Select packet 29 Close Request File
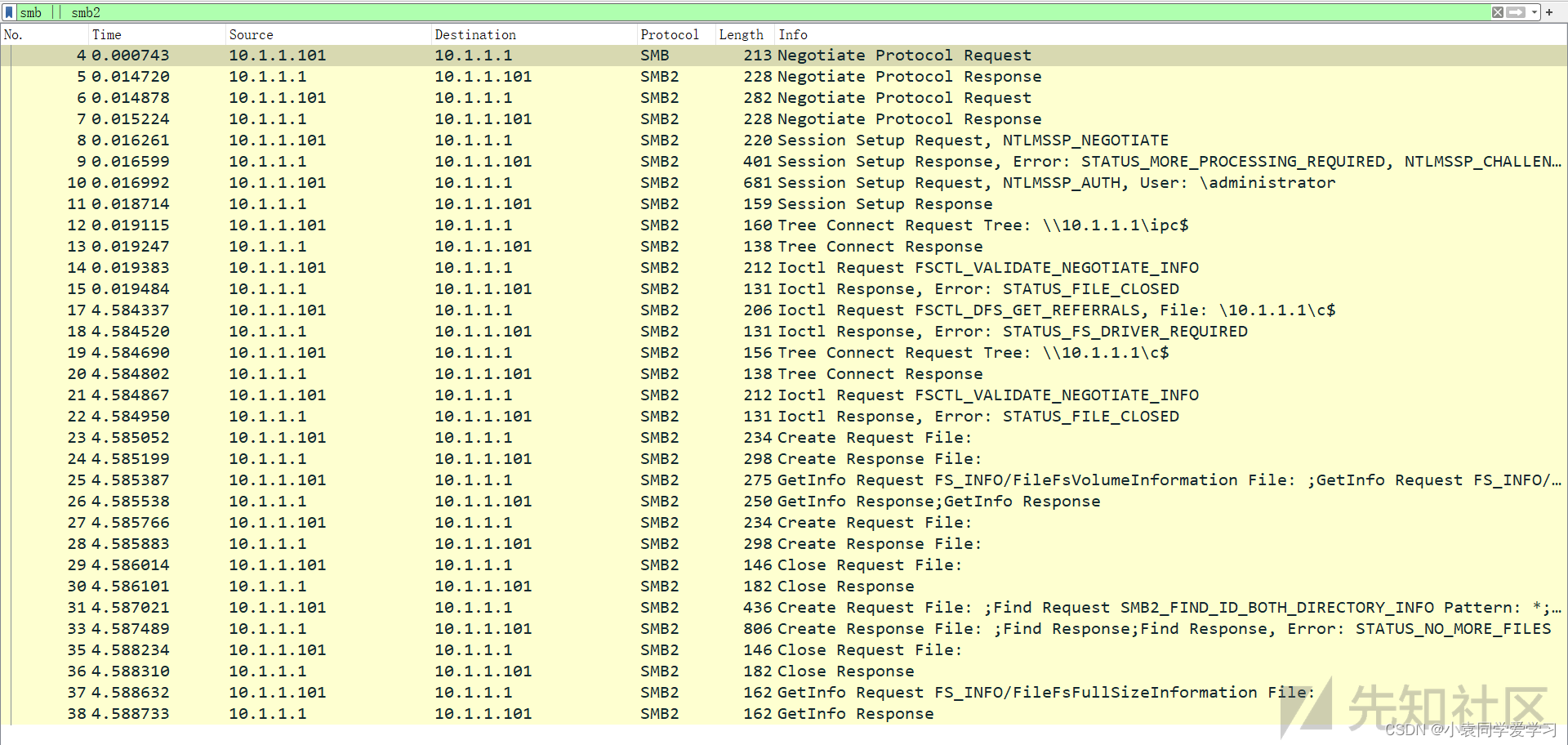This screenshot has width=1568, height=745. click(784, 565)
